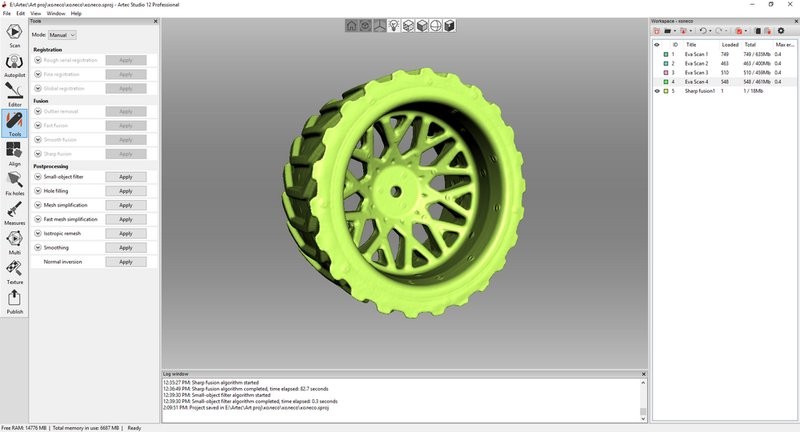The width and height of the screenshot is (800, 432).
Task: Open the Texture tool
Action: [x=14, y=271]
